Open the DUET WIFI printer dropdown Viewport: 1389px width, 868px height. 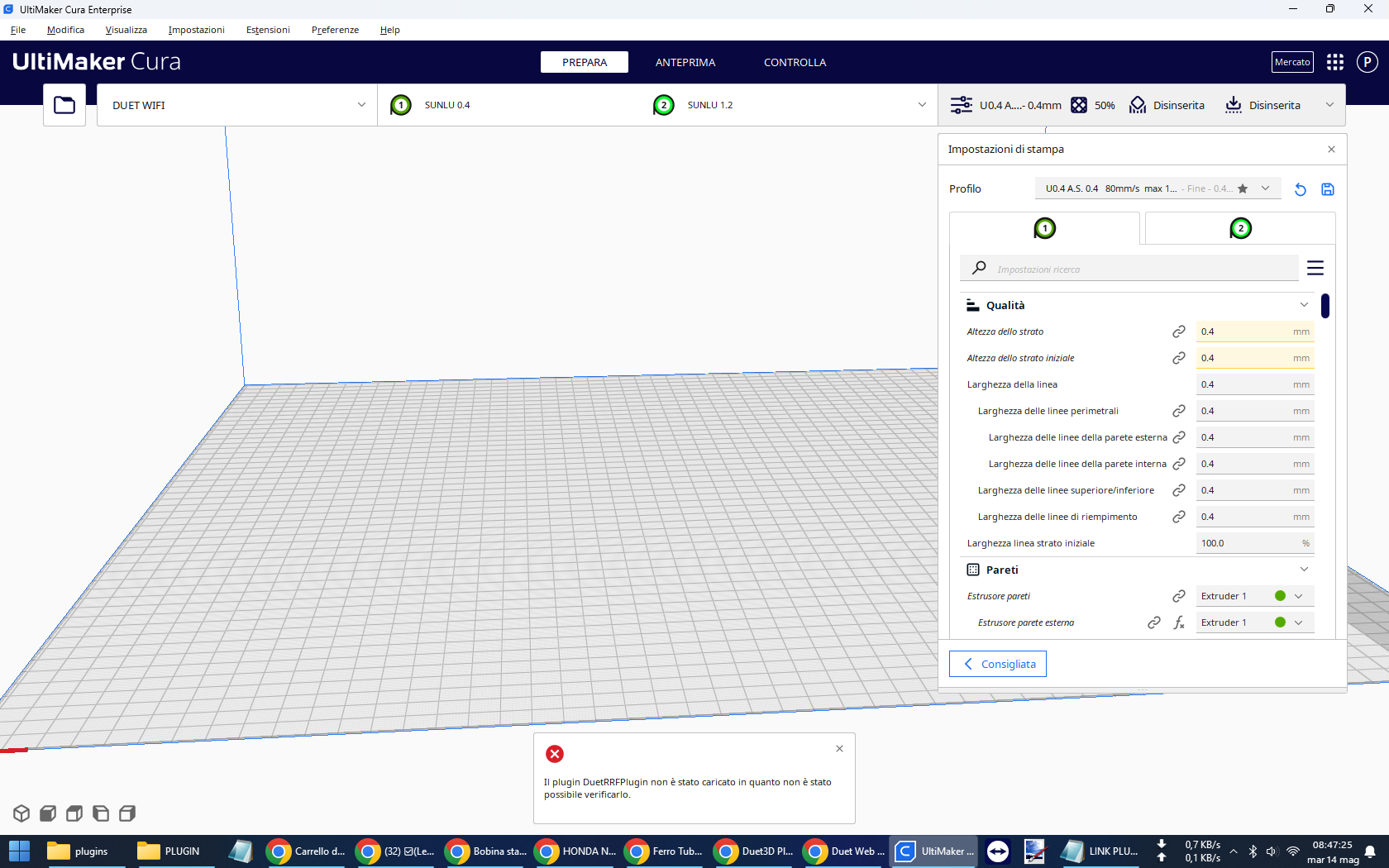point(237,105)
